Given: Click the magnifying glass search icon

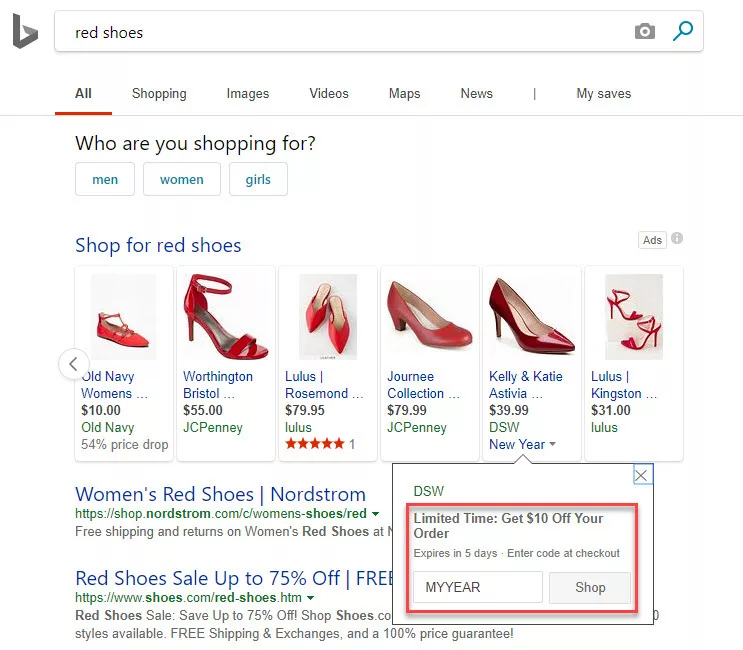Looking at the screenshot, I should point(683,31).
